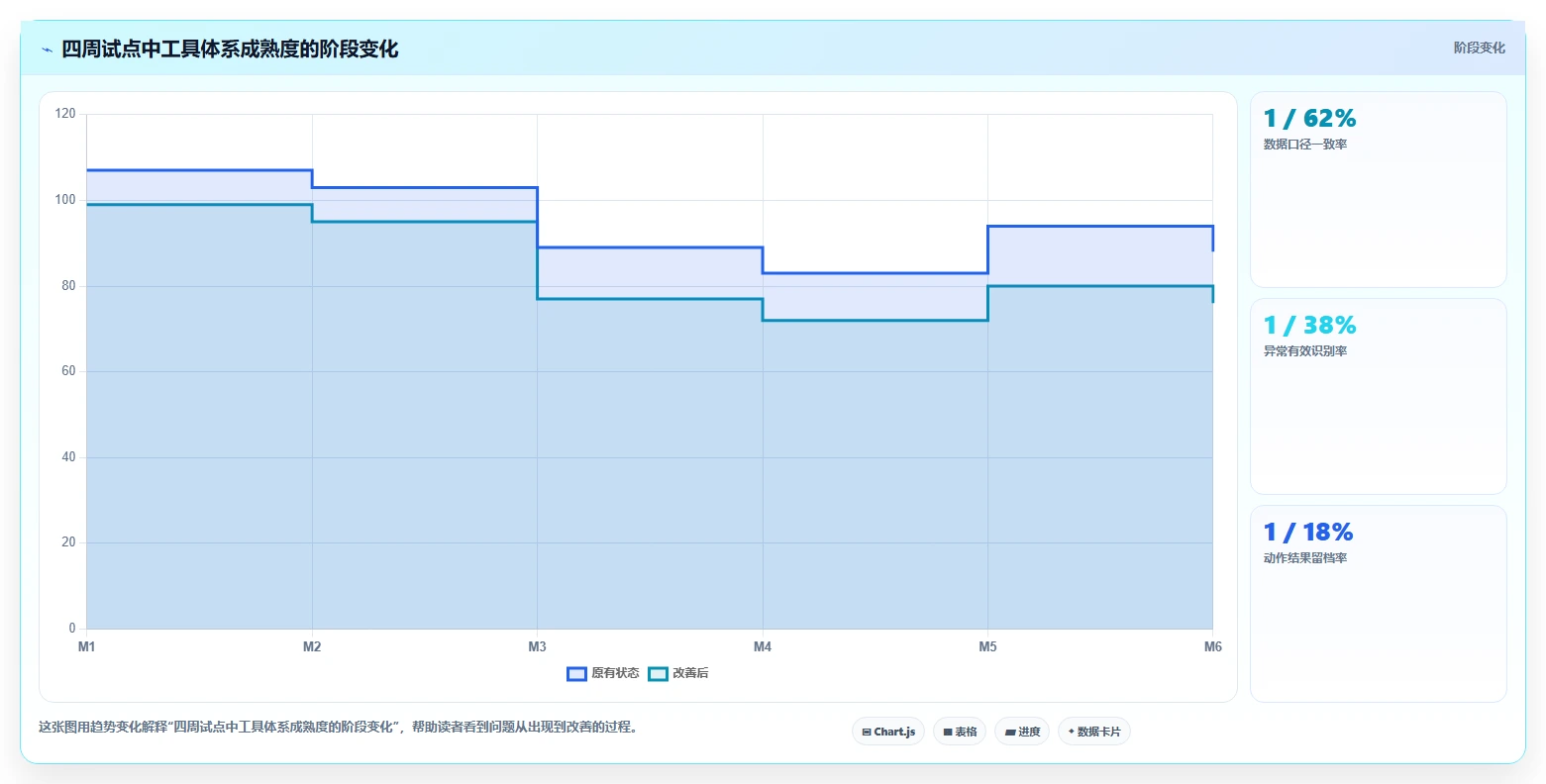This screenshot has height=784, width=1546.
Task: Click the 40 y-axis label
Action: [69, 457]
